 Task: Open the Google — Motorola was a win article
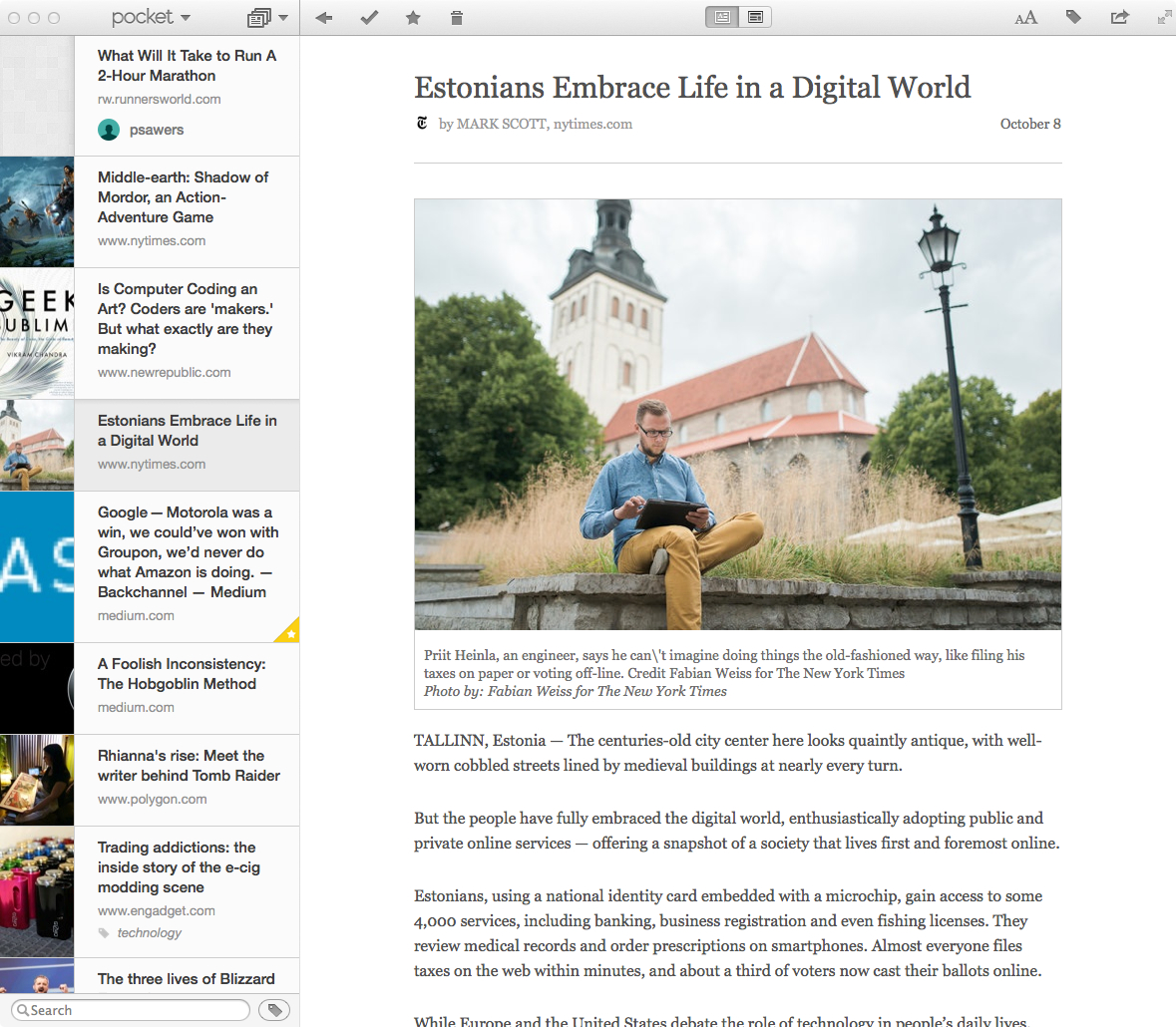150,566
